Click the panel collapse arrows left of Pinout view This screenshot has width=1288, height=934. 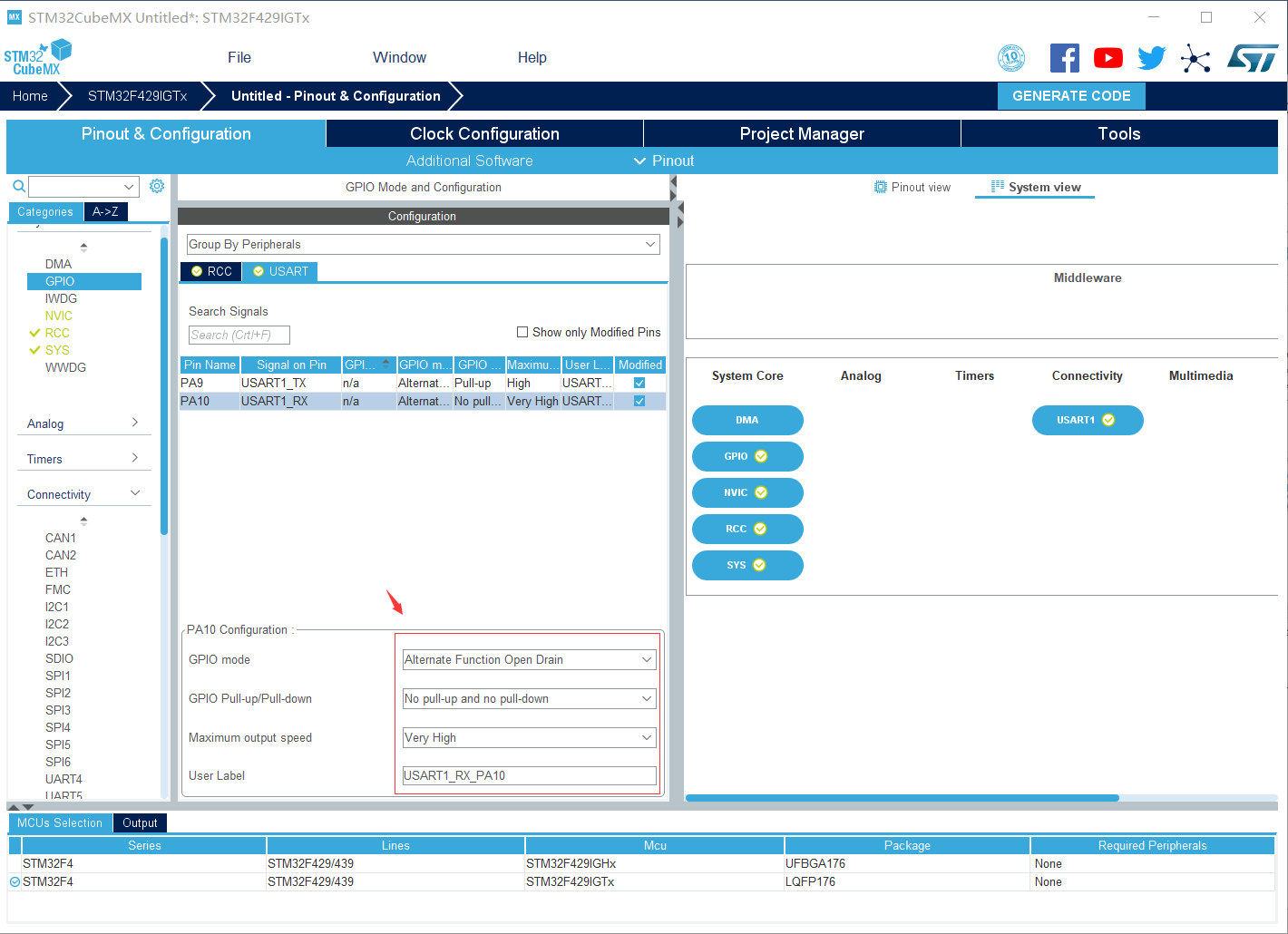(x=673, y=188)
